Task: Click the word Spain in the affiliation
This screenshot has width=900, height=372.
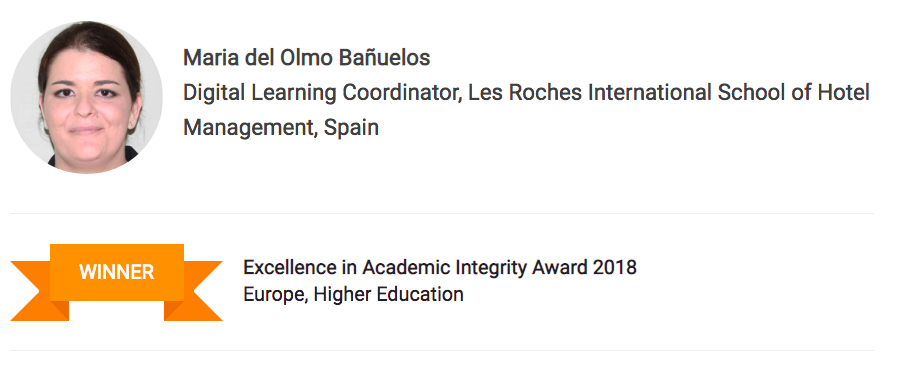Action: pyautogui.click(x=351, y=127)
